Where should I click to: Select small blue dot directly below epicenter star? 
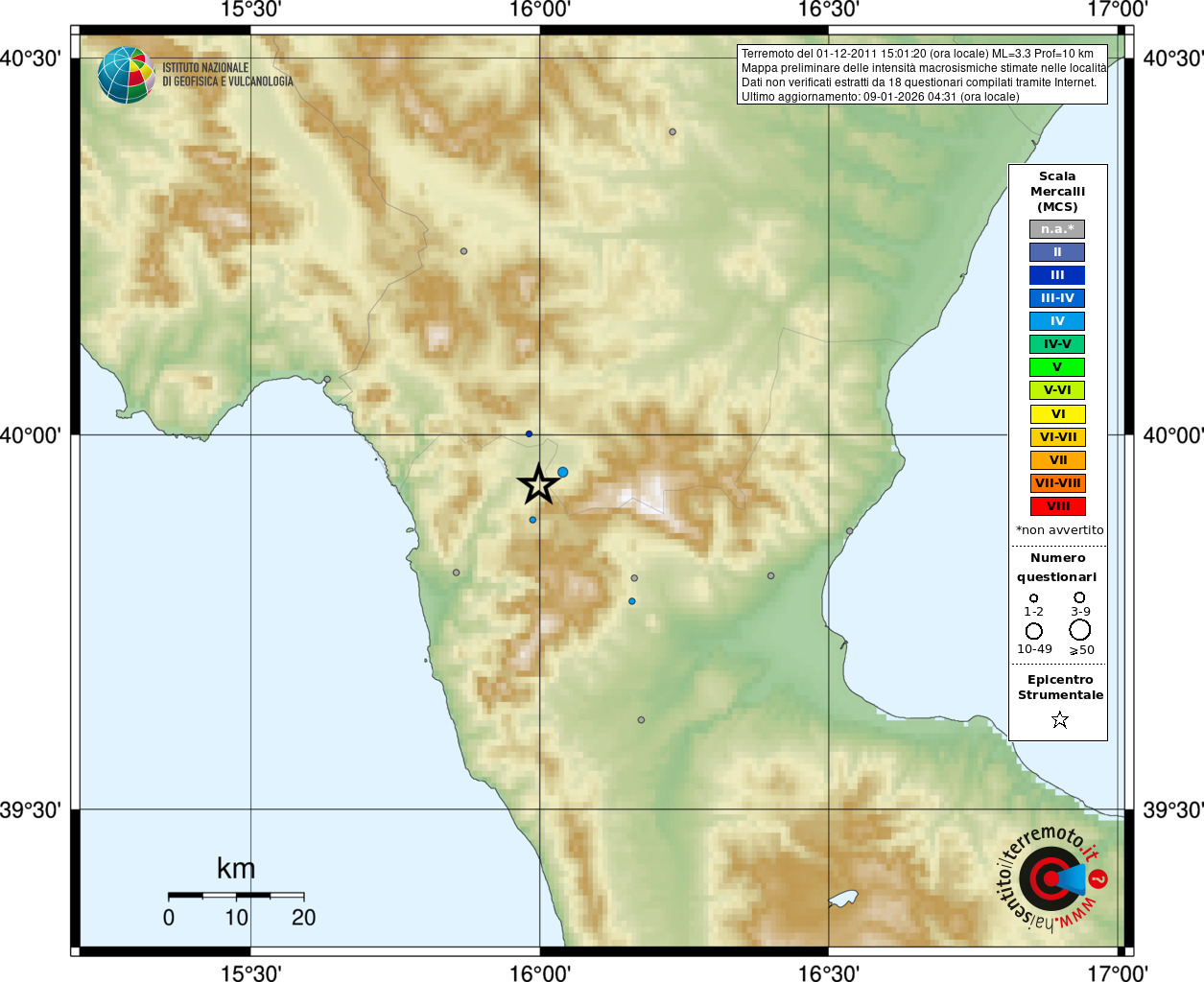pos(533,520)
